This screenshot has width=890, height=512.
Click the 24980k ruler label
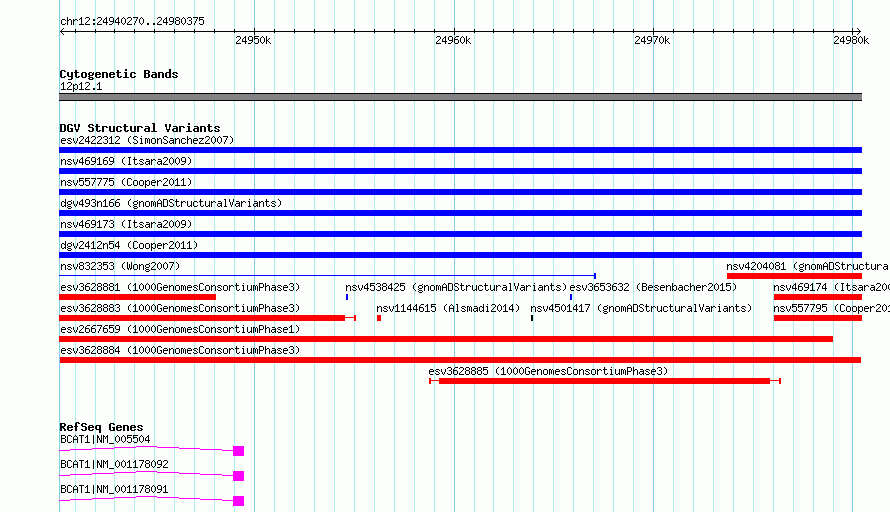pyautogui.click(x=851, y=40)
